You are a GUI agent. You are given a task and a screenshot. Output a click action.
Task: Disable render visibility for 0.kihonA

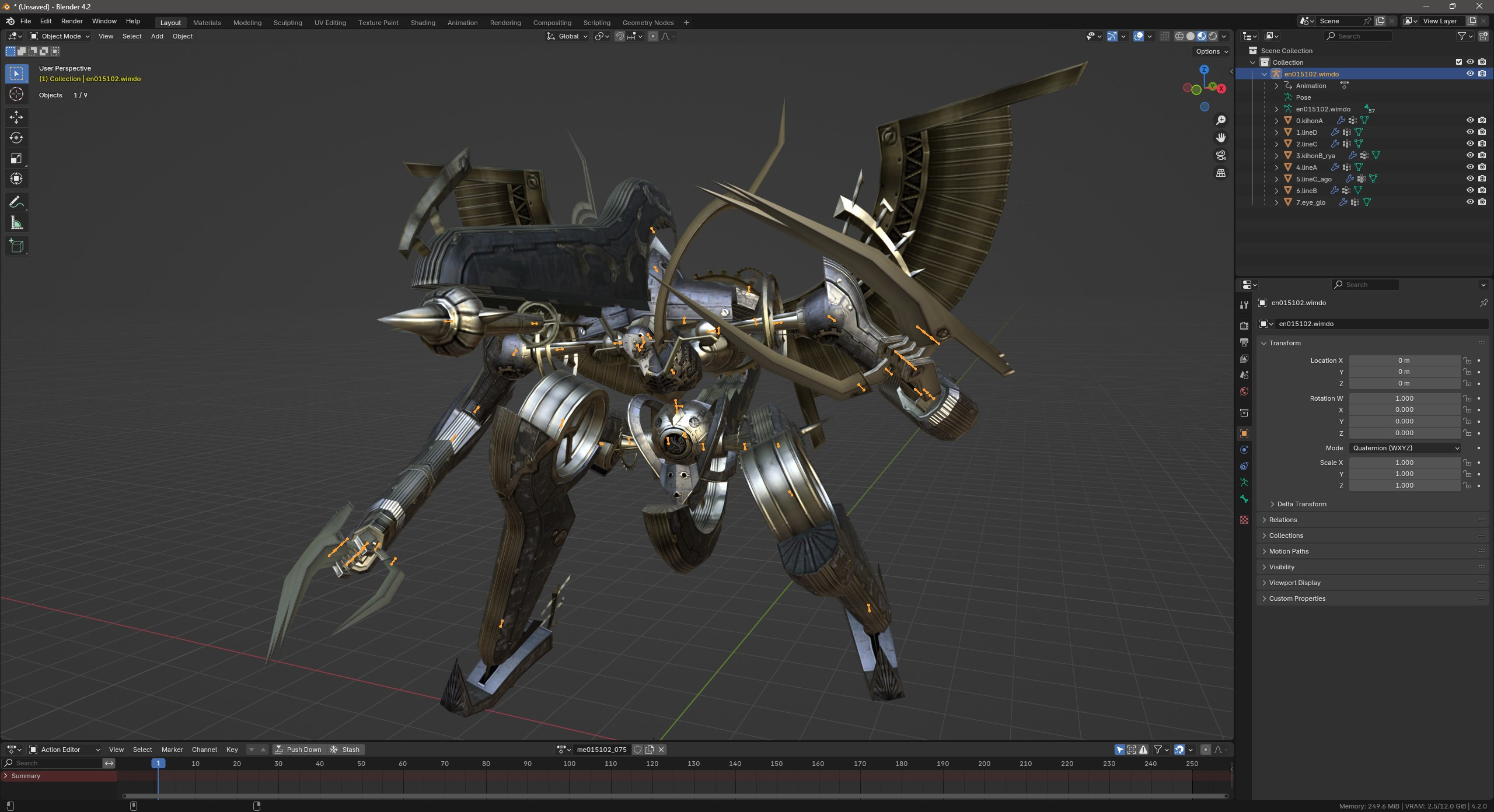click(x=1482, y=120)
